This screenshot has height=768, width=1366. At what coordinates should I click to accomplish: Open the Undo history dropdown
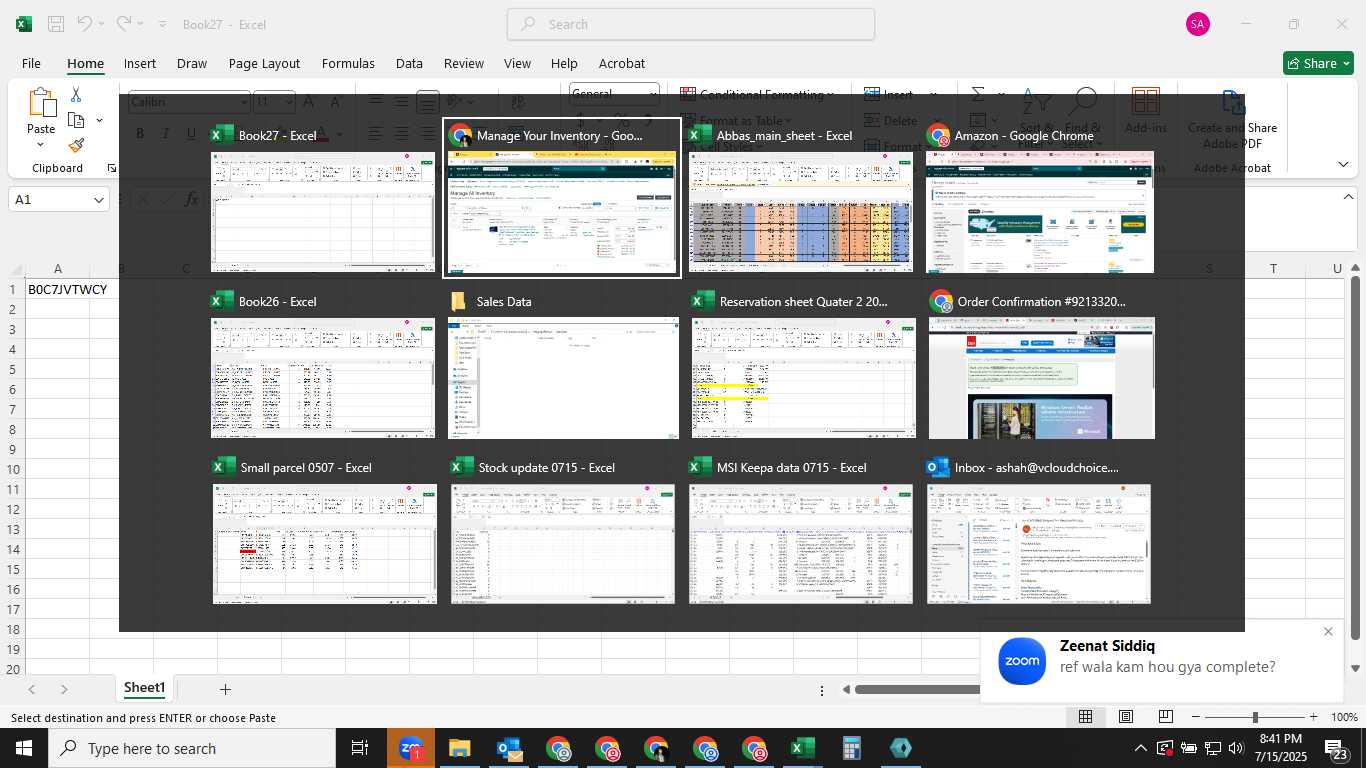tap(103, 24)
